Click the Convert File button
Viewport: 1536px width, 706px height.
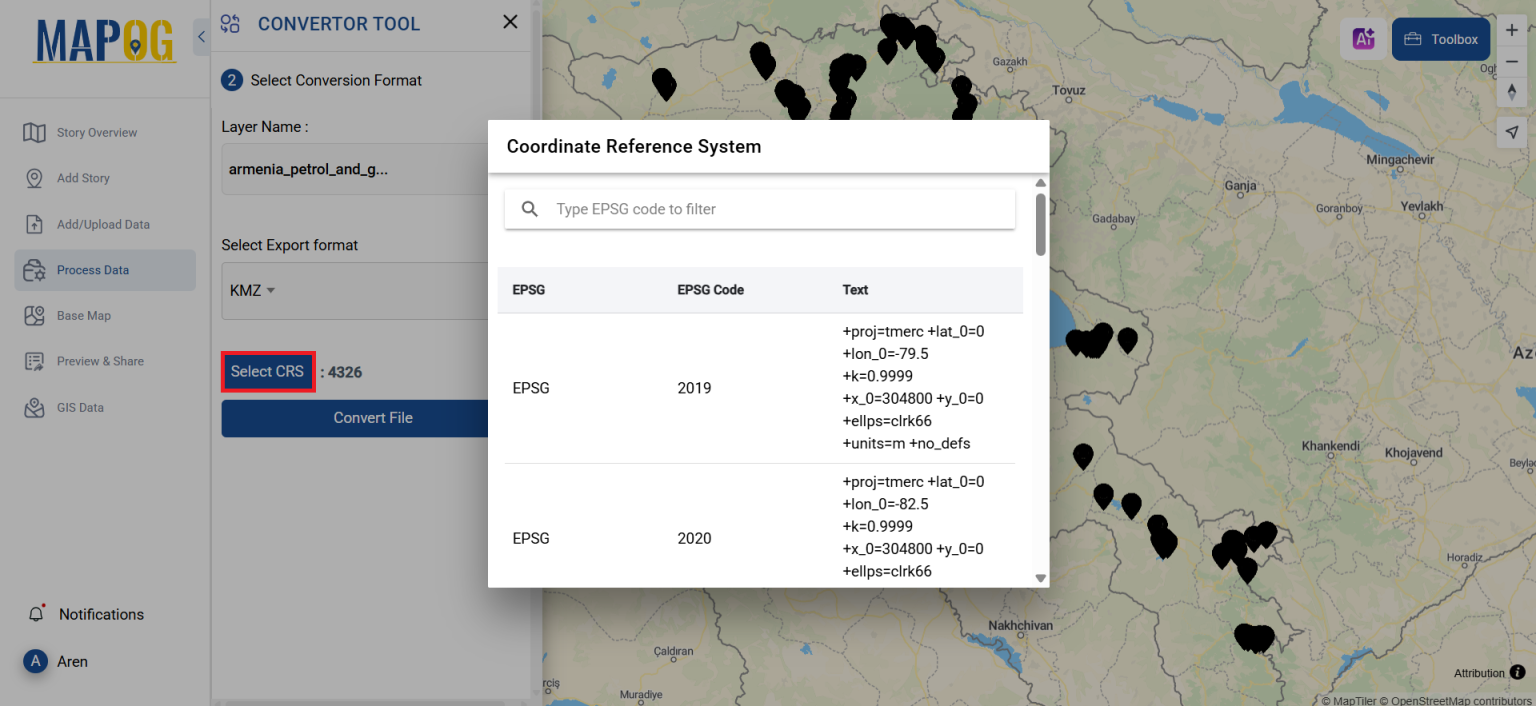click(373, 418)
